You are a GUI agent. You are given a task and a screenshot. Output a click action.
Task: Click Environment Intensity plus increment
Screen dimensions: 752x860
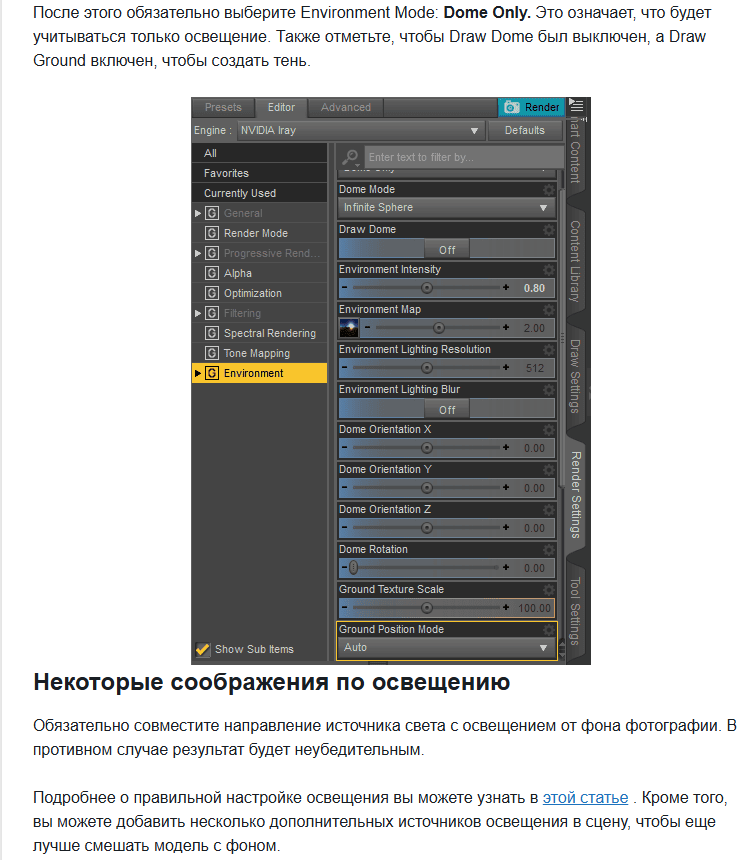(506, 287)
